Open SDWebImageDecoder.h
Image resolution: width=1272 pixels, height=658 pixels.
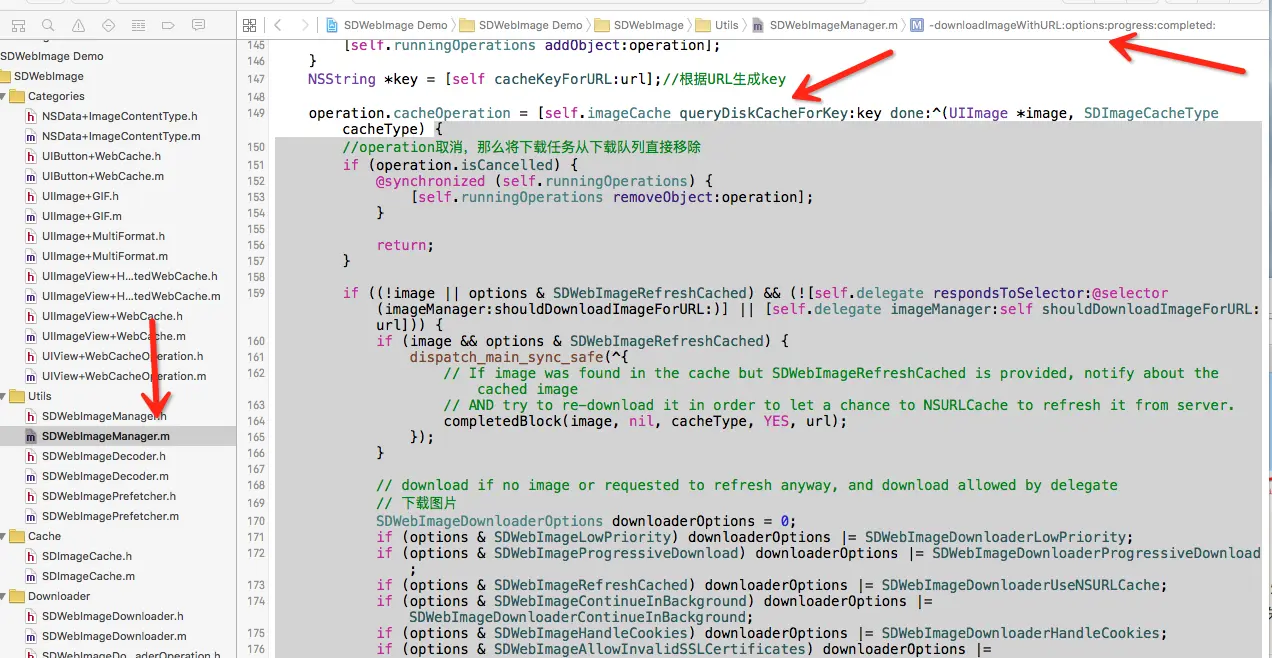(x=104, y=456)
